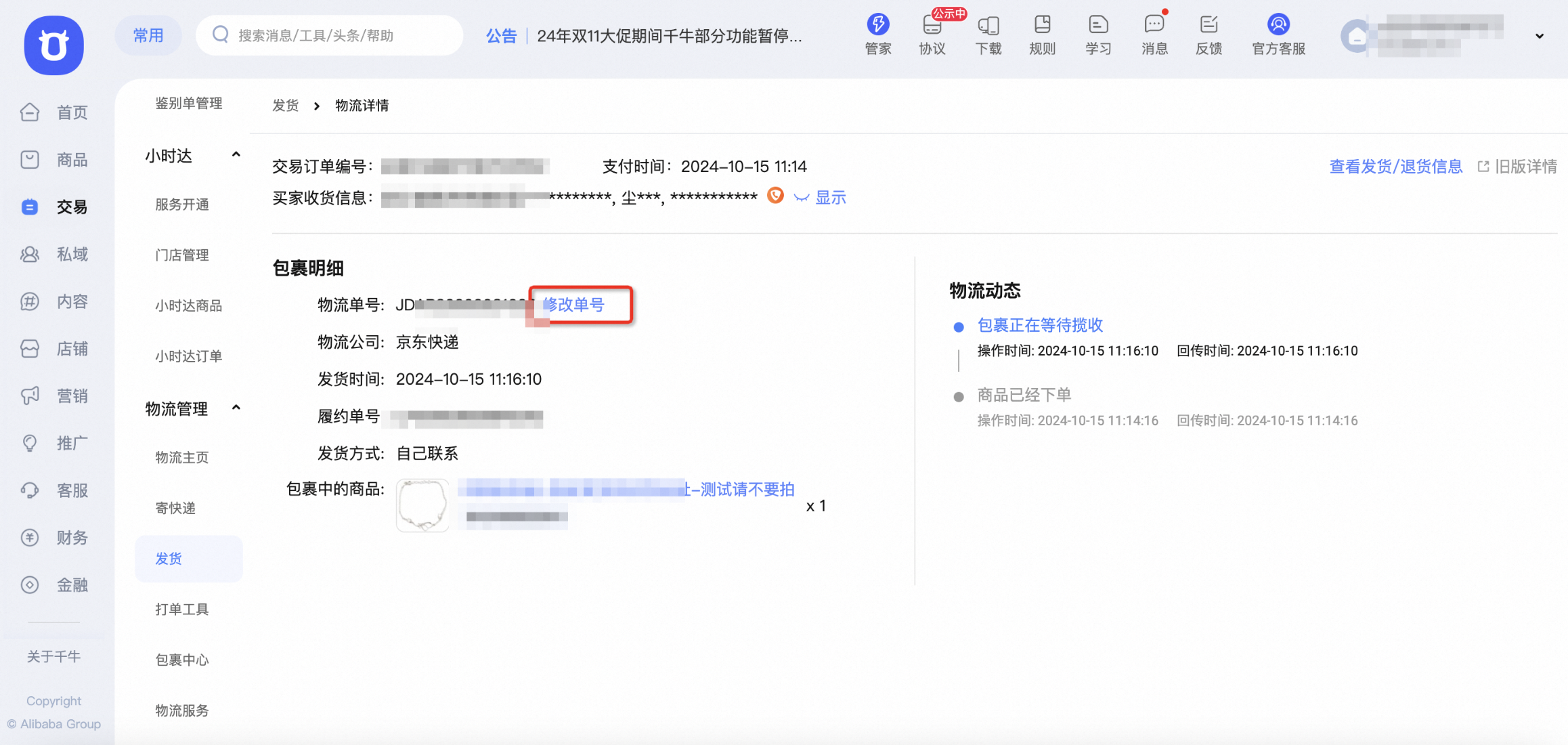This screenshot has height=745, width=1568.
Task: Open 服务开通 menu item
Action: tap(182, 205)
